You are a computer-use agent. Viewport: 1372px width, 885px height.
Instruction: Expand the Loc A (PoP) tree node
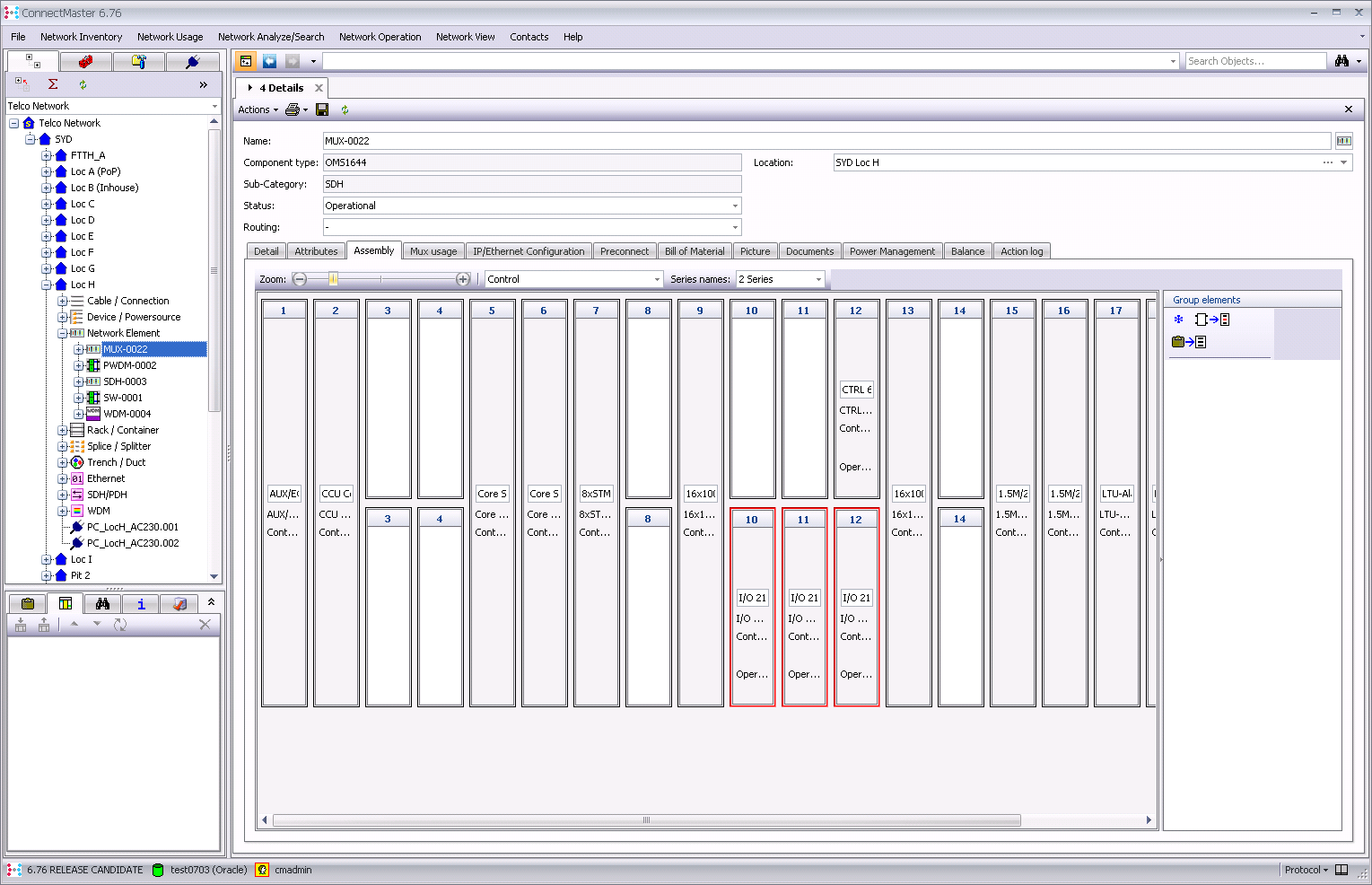(x=47, y=171)
